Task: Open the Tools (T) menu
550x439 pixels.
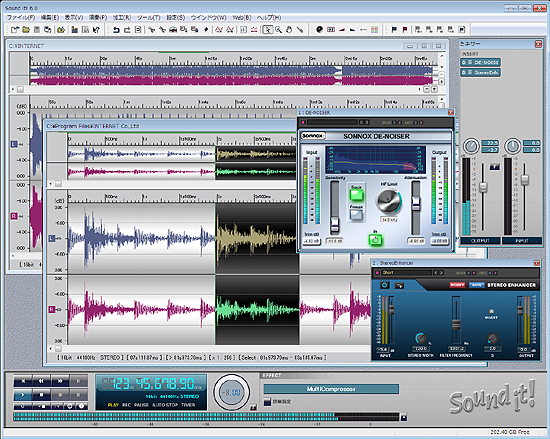Action: 149,18
